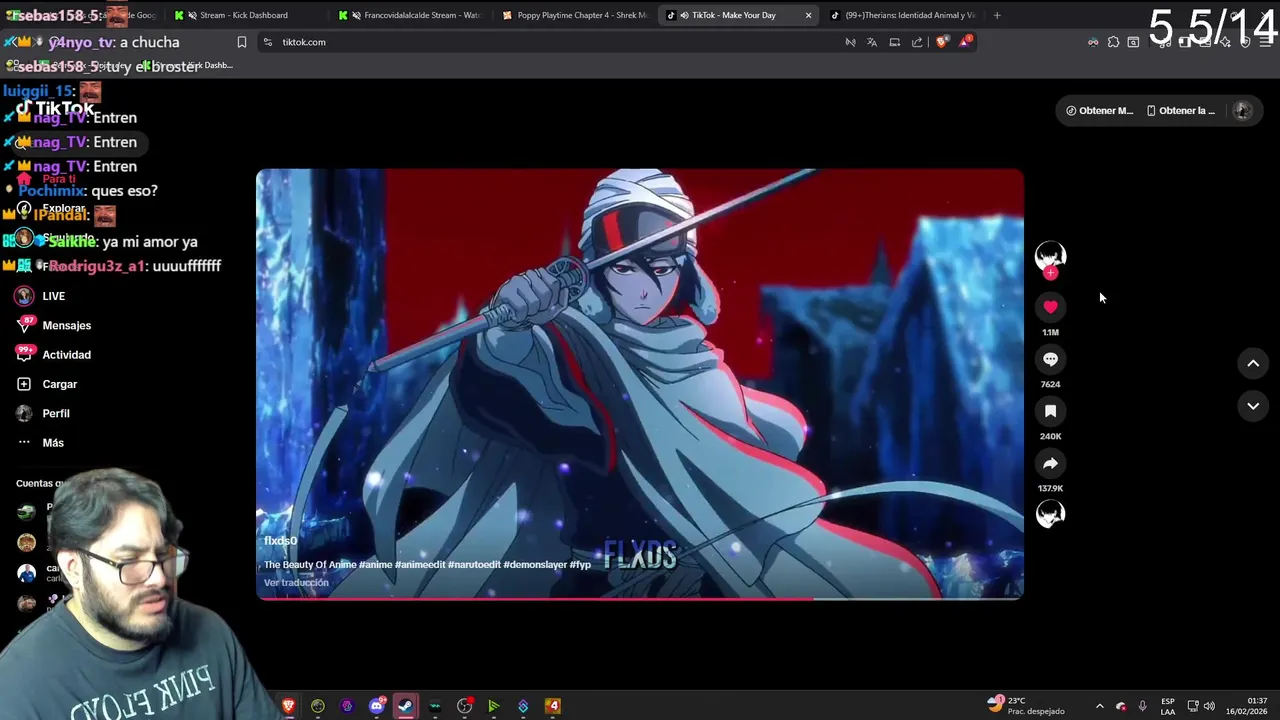Close the TikTok - Make Your Day tab
Image resolution: width=1280 pixels, height=720 pixels.
pos(808,15)
